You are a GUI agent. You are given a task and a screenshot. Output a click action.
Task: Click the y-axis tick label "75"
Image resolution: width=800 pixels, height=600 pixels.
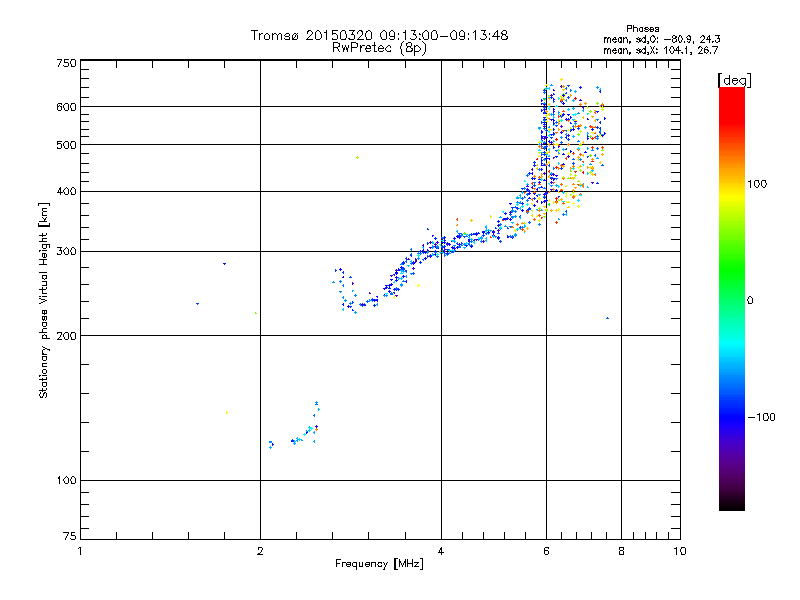click(x=70, y=536)
